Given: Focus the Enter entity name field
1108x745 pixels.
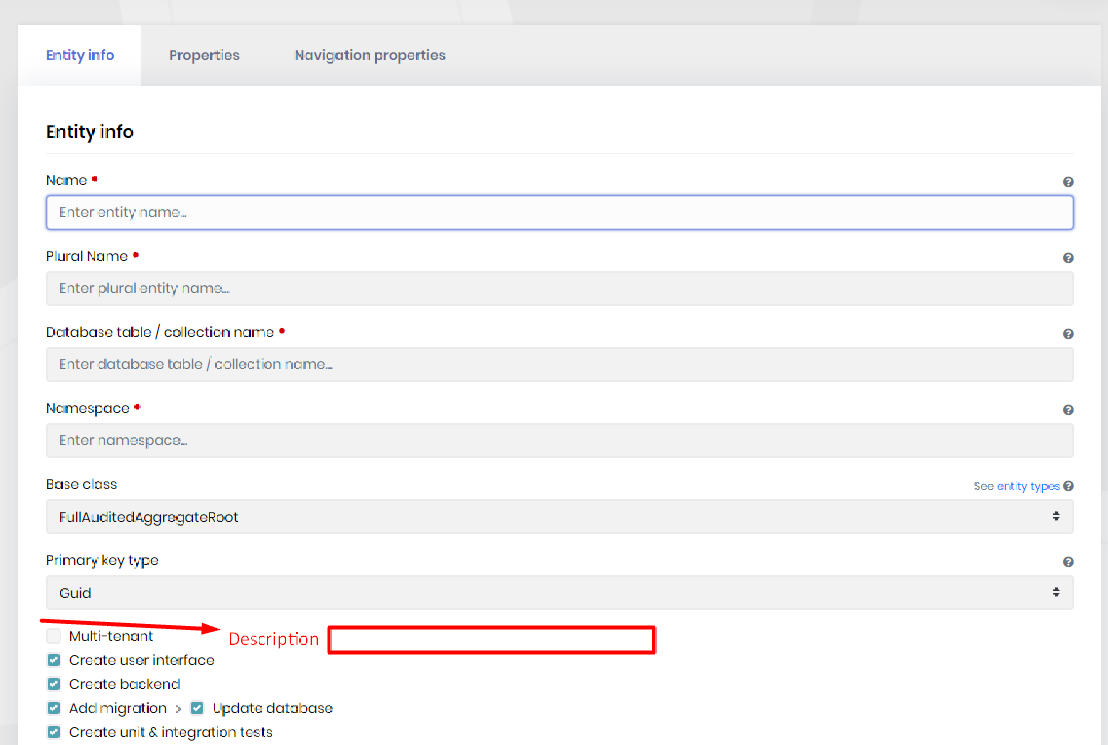Looking at the screenshot, I should tap(559, 212).
